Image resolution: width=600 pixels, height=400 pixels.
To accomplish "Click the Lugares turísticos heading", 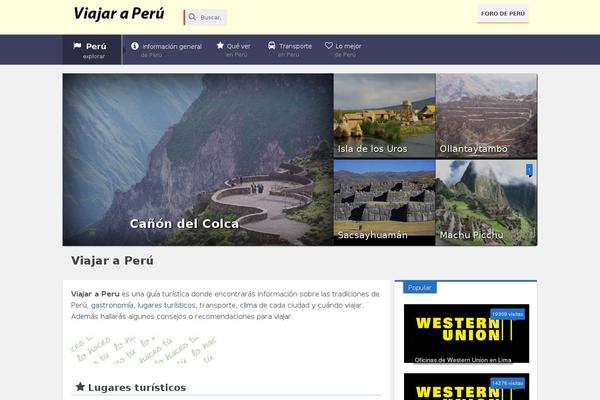I will click(x=137, y=387).
